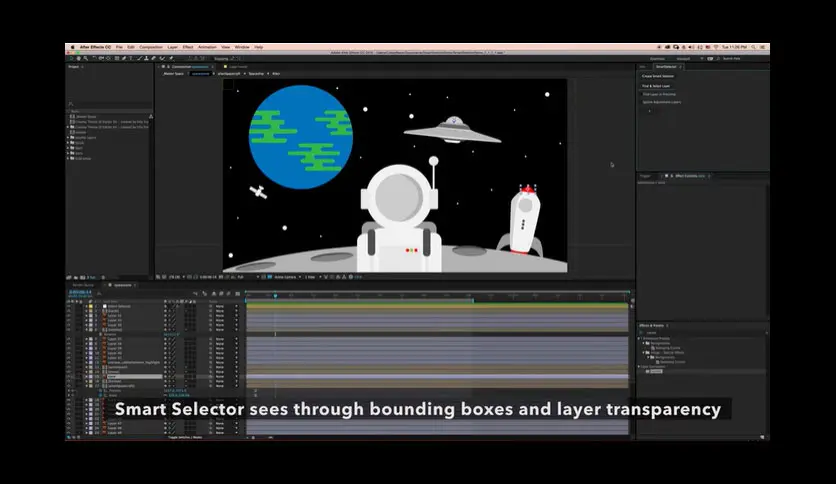Open the viewer magnification ratio dropdown
The width and height of the screenshot is (836, 484).
coord(176,277)
